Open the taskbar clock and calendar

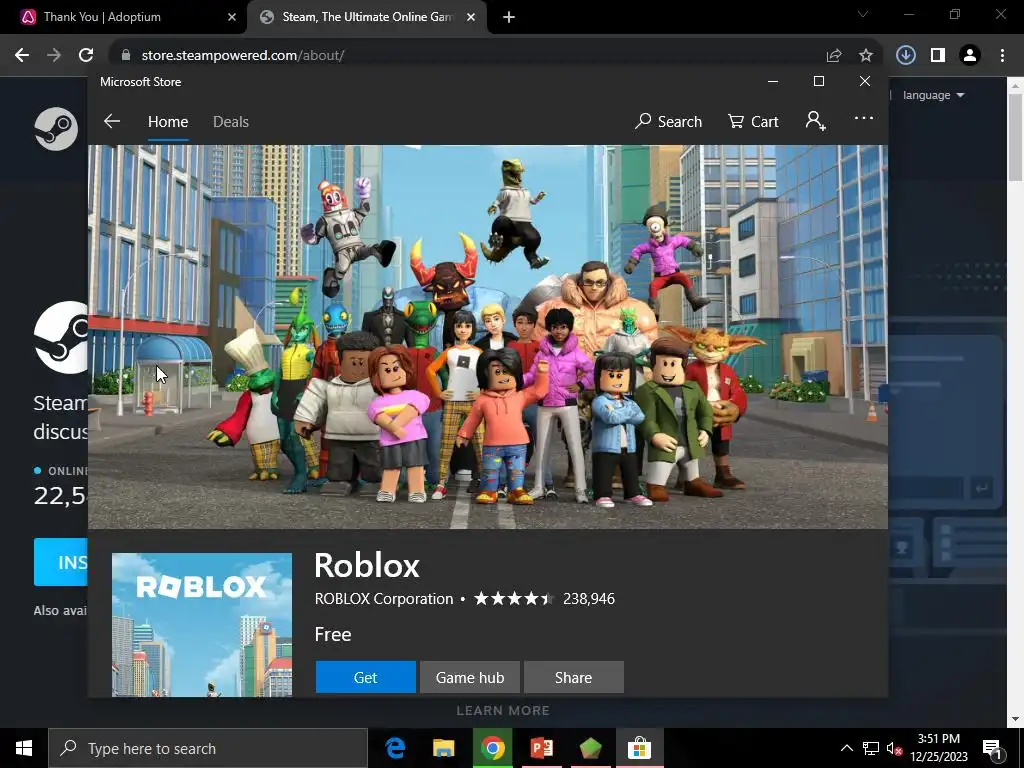(x=939, y=748)
